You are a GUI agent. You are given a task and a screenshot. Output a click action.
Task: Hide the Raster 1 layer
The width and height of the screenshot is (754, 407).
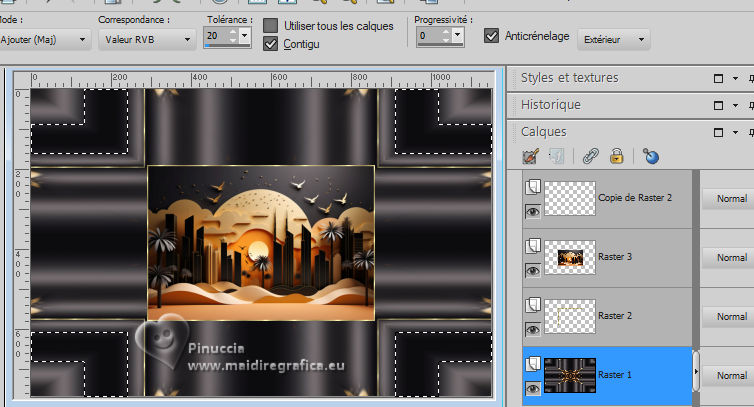(532, 389)
